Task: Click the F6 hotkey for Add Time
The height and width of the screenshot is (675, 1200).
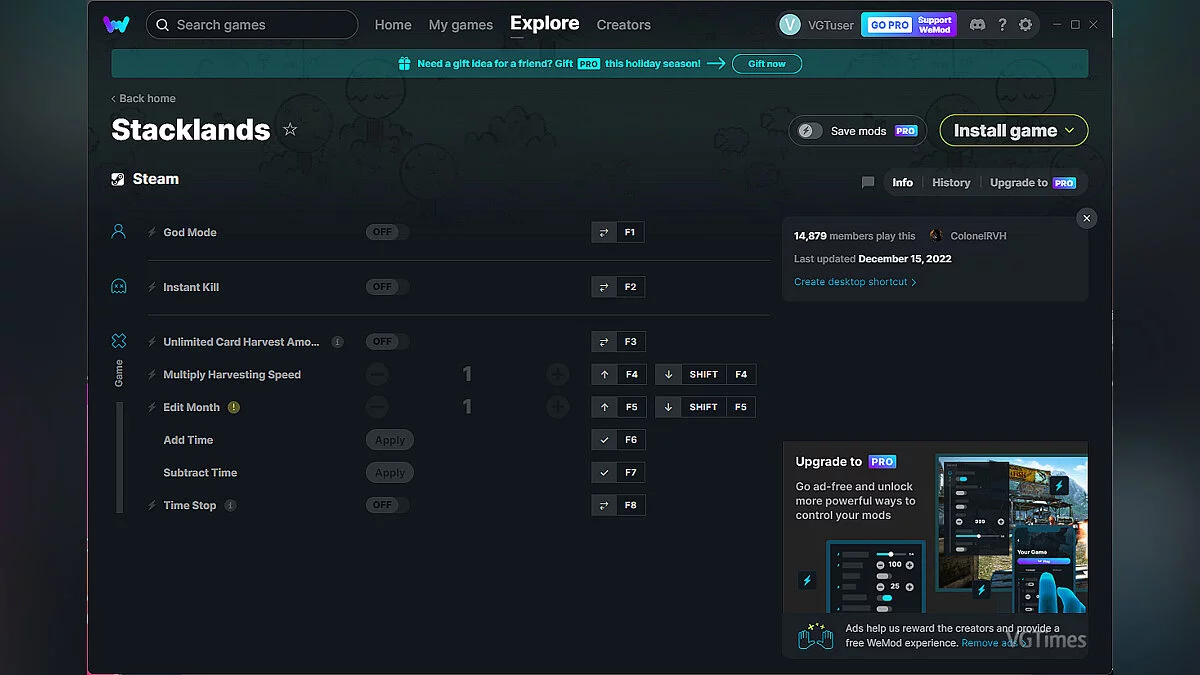Action: [618, 440]
